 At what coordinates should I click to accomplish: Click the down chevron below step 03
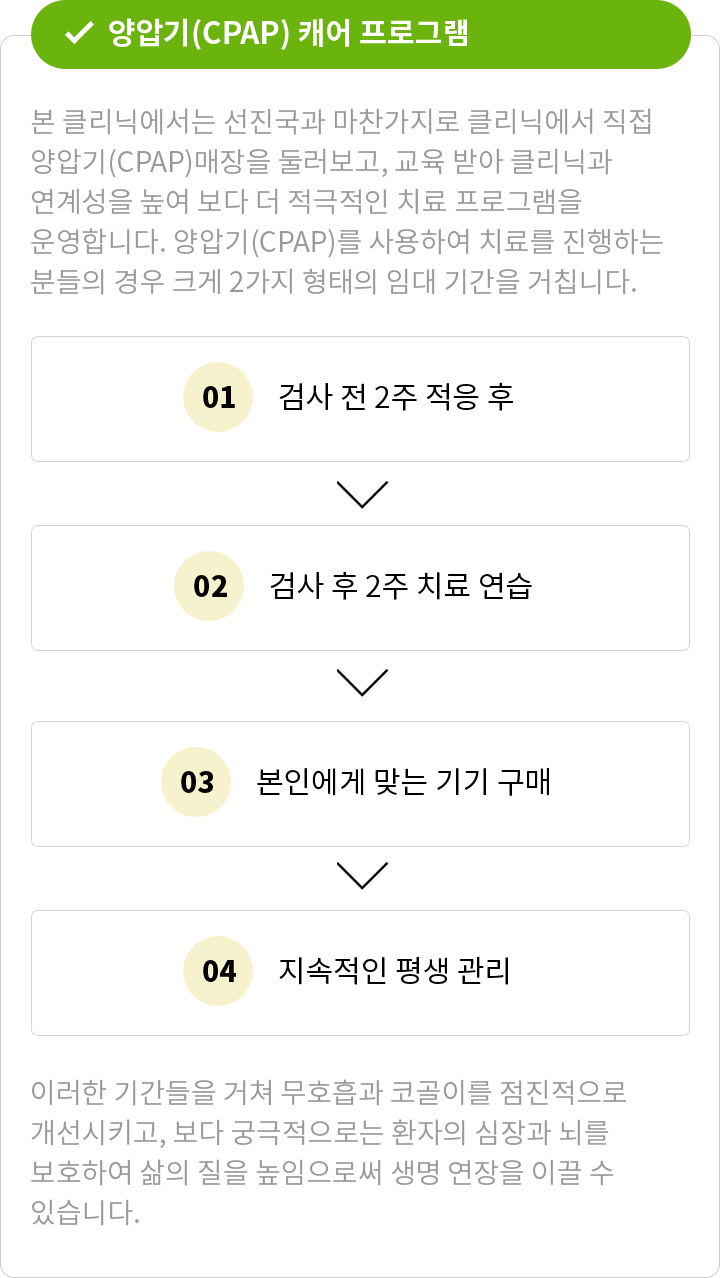pyautogui.click(x=362, y=875)
